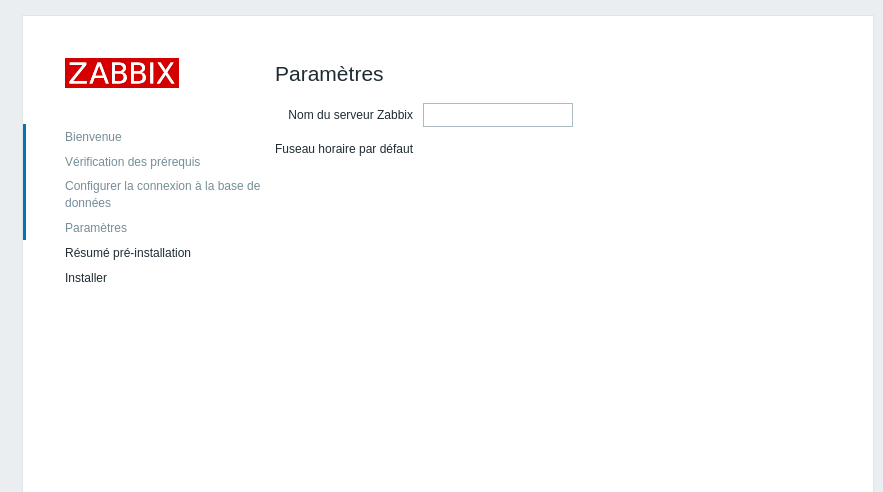This screenshot has width=883, height=492.
Task: Click the letter Z in the Zabbix logo
Action: (78, 73)
